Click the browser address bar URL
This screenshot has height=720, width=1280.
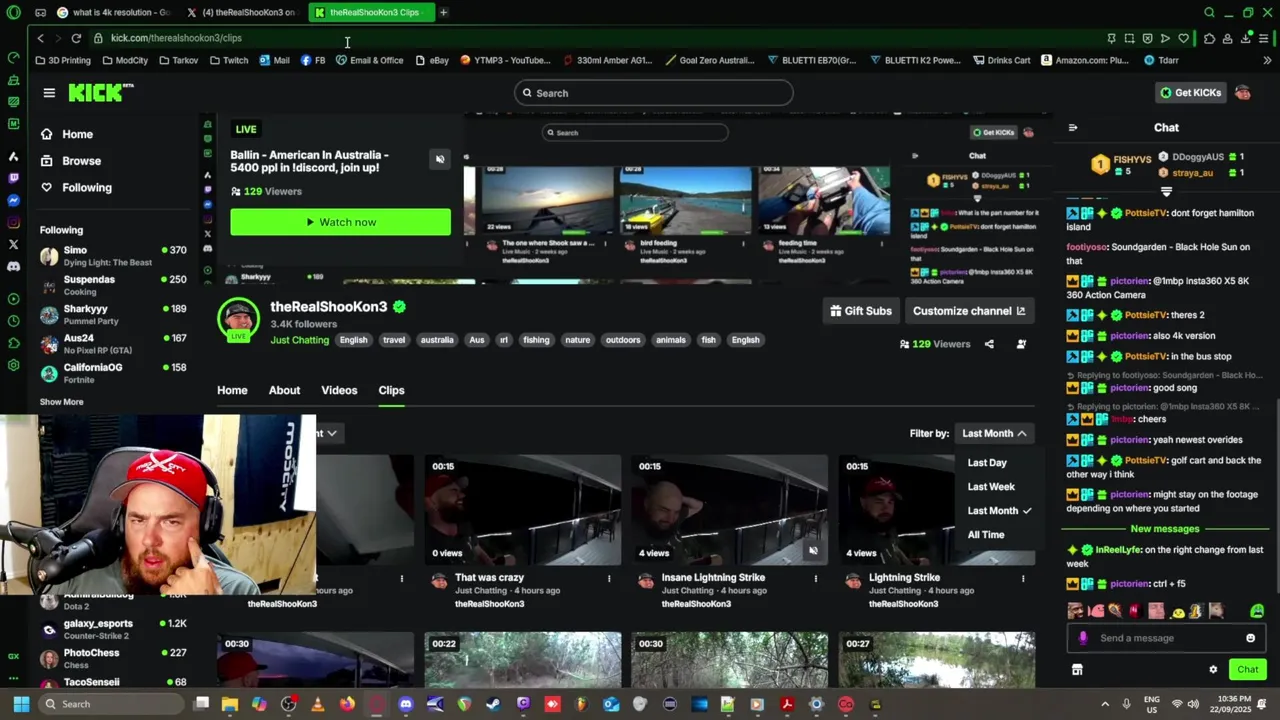(176, 38)
